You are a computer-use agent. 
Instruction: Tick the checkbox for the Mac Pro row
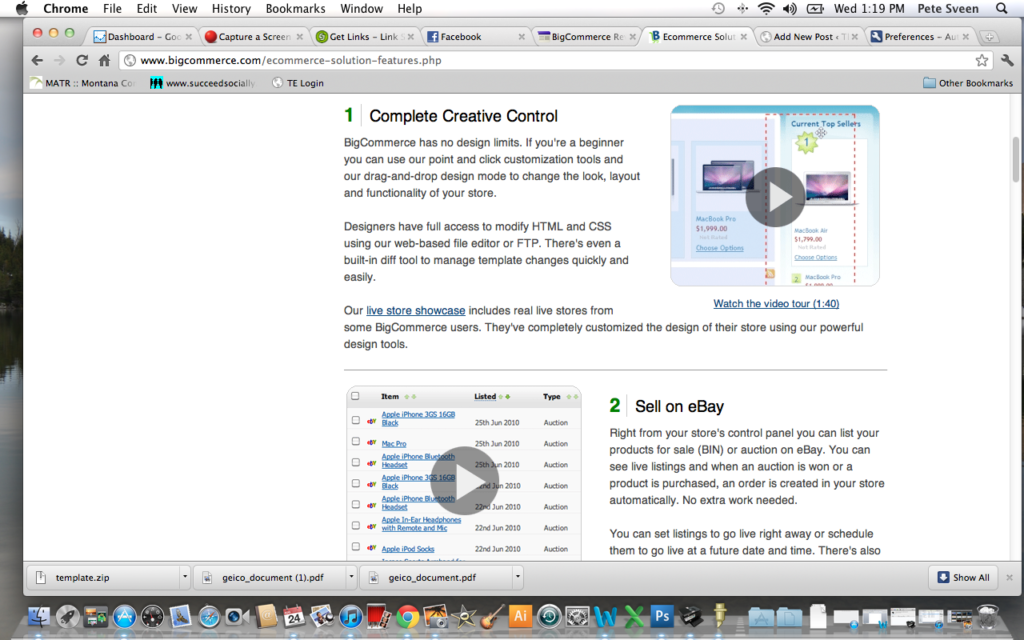355,441
